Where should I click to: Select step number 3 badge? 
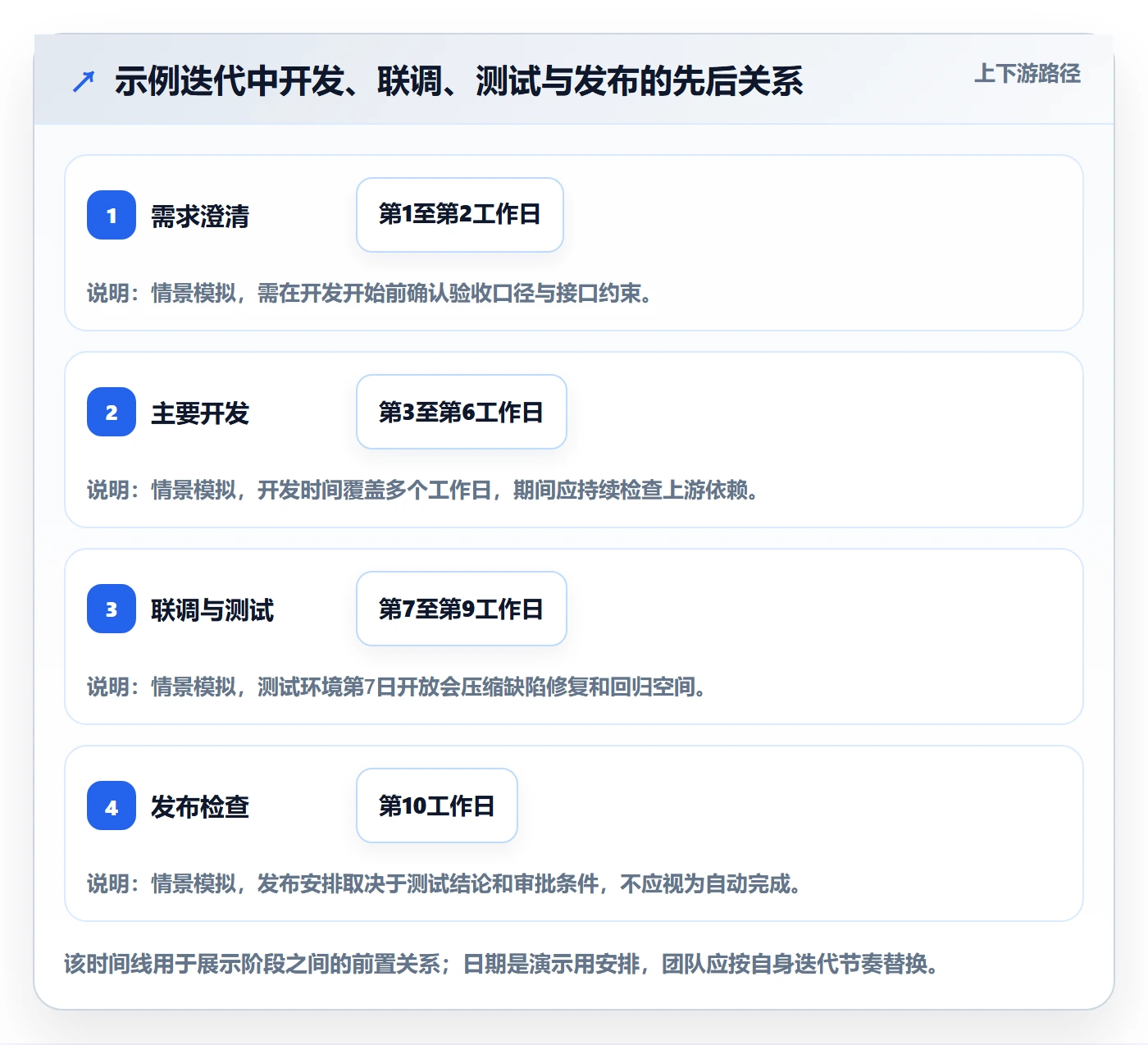pyautogui.click(x=112, y=609)
